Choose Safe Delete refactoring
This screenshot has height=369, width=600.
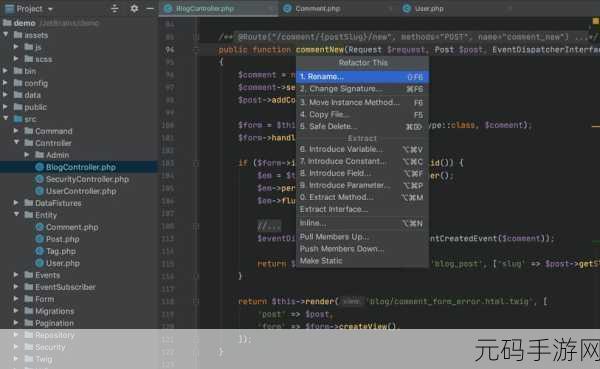coord(362,126)
